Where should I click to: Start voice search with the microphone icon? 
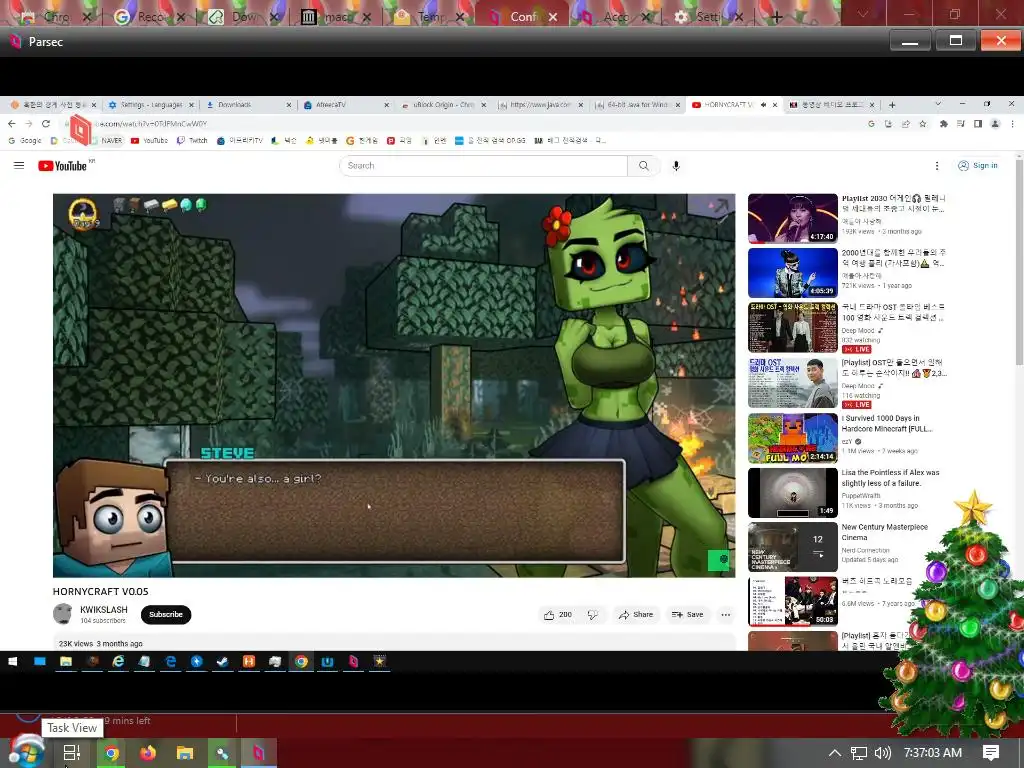pos(676,166)
